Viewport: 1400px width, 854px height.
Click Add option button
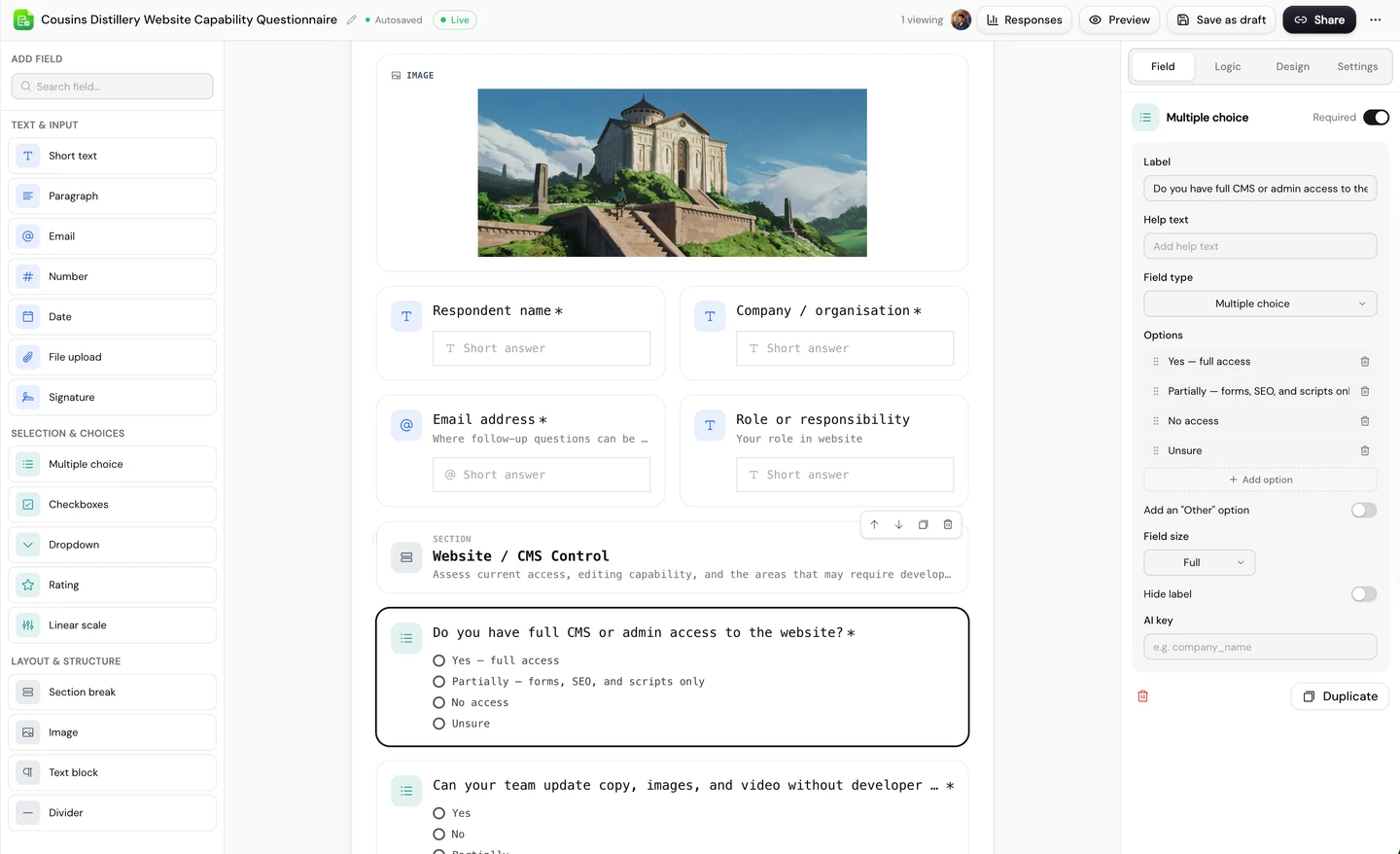click(1260, 480)
